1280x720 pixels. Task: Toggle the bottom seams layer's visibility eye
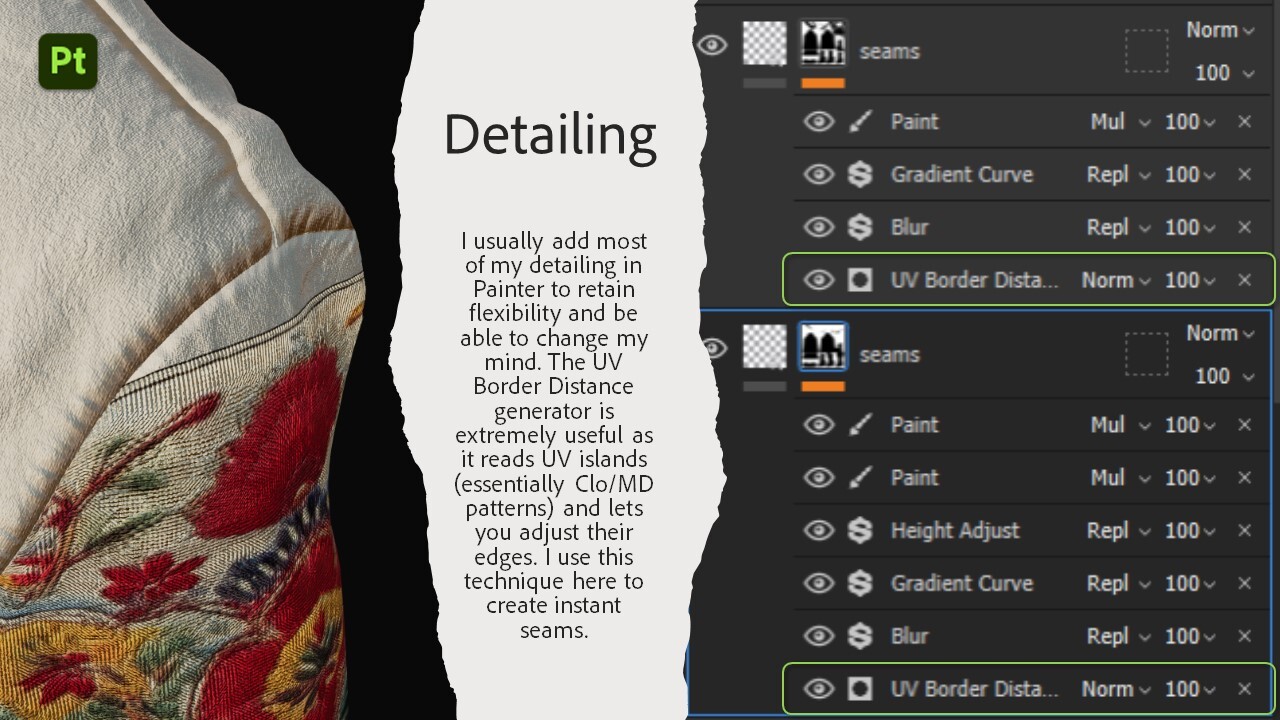pyautogui.click(x=713, y=348)
